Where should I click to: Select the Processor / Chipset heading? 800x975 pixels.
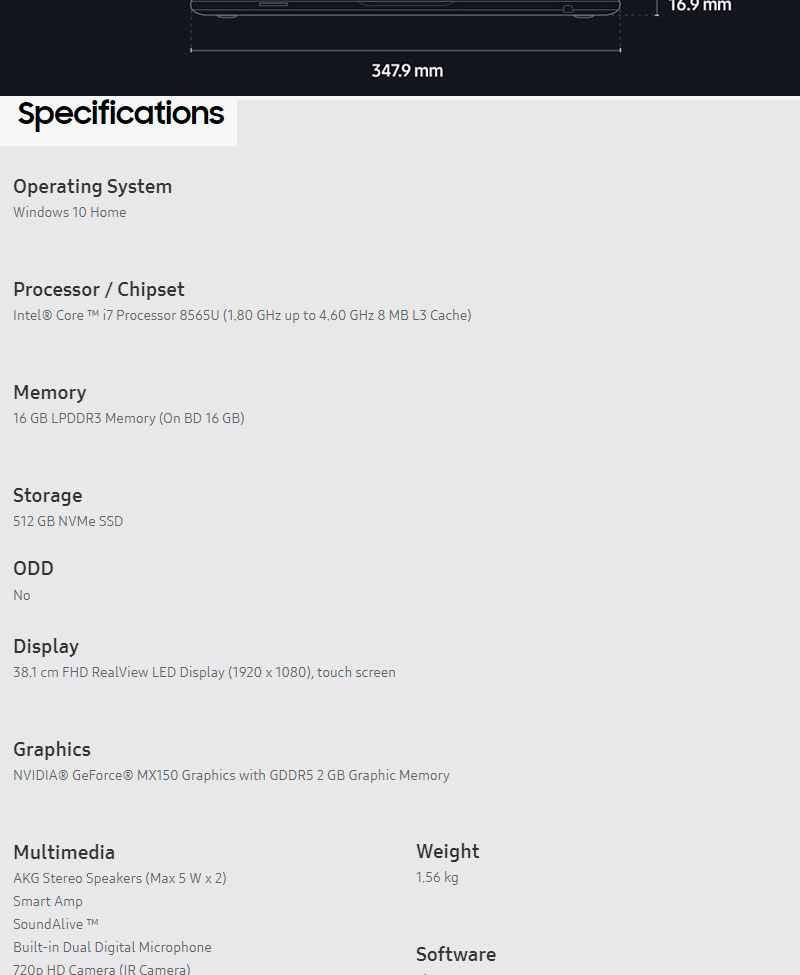point(98,290)
